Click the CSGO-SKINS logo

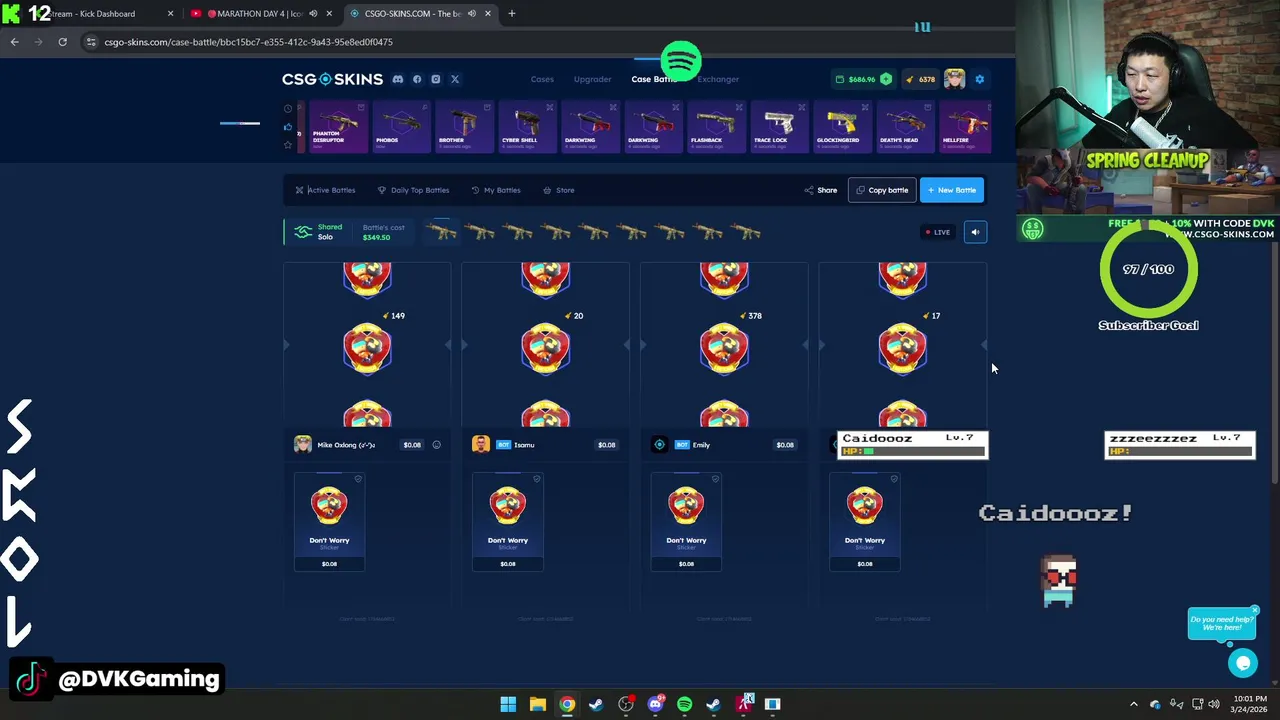332,79
